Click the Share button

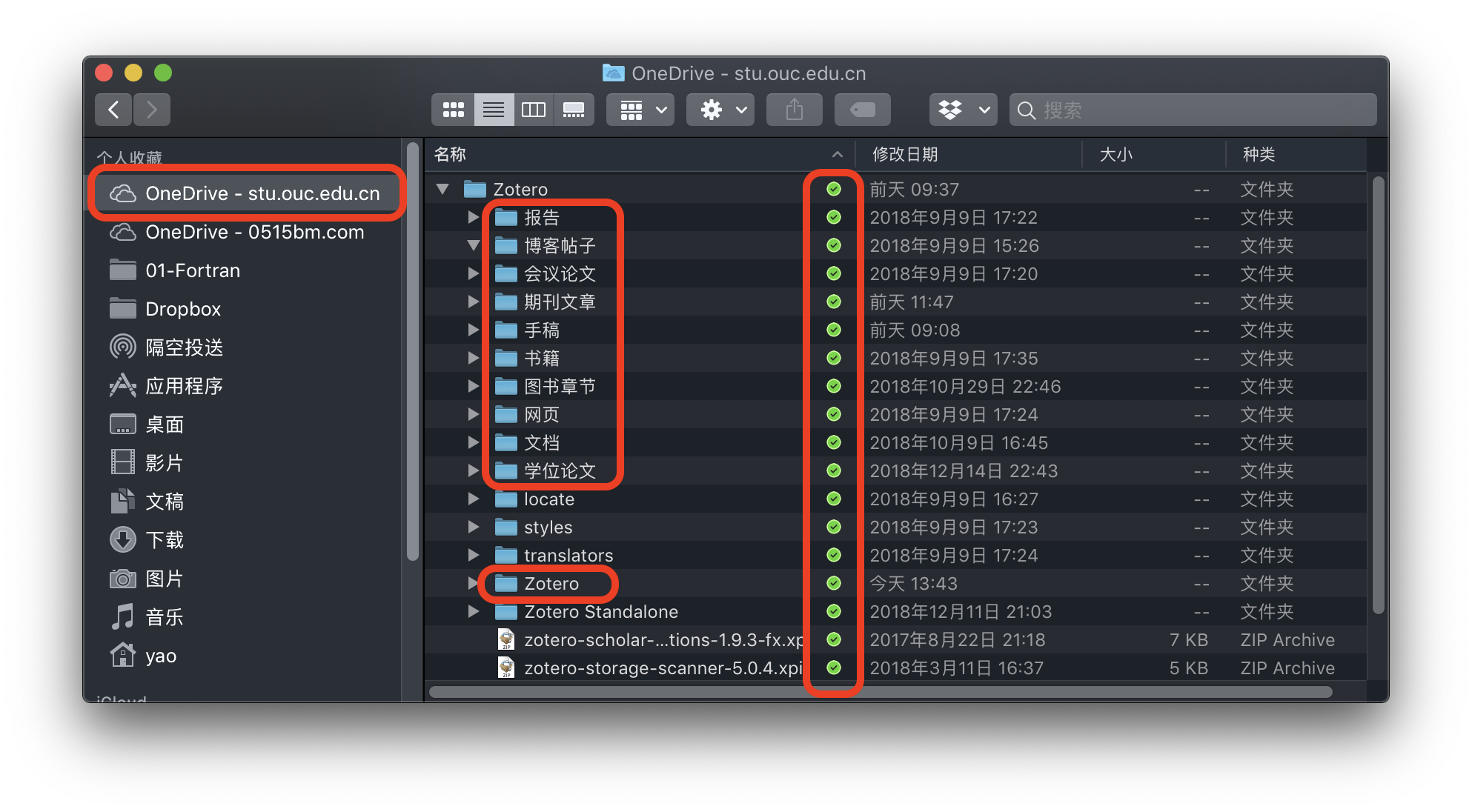tap(795, 110)
